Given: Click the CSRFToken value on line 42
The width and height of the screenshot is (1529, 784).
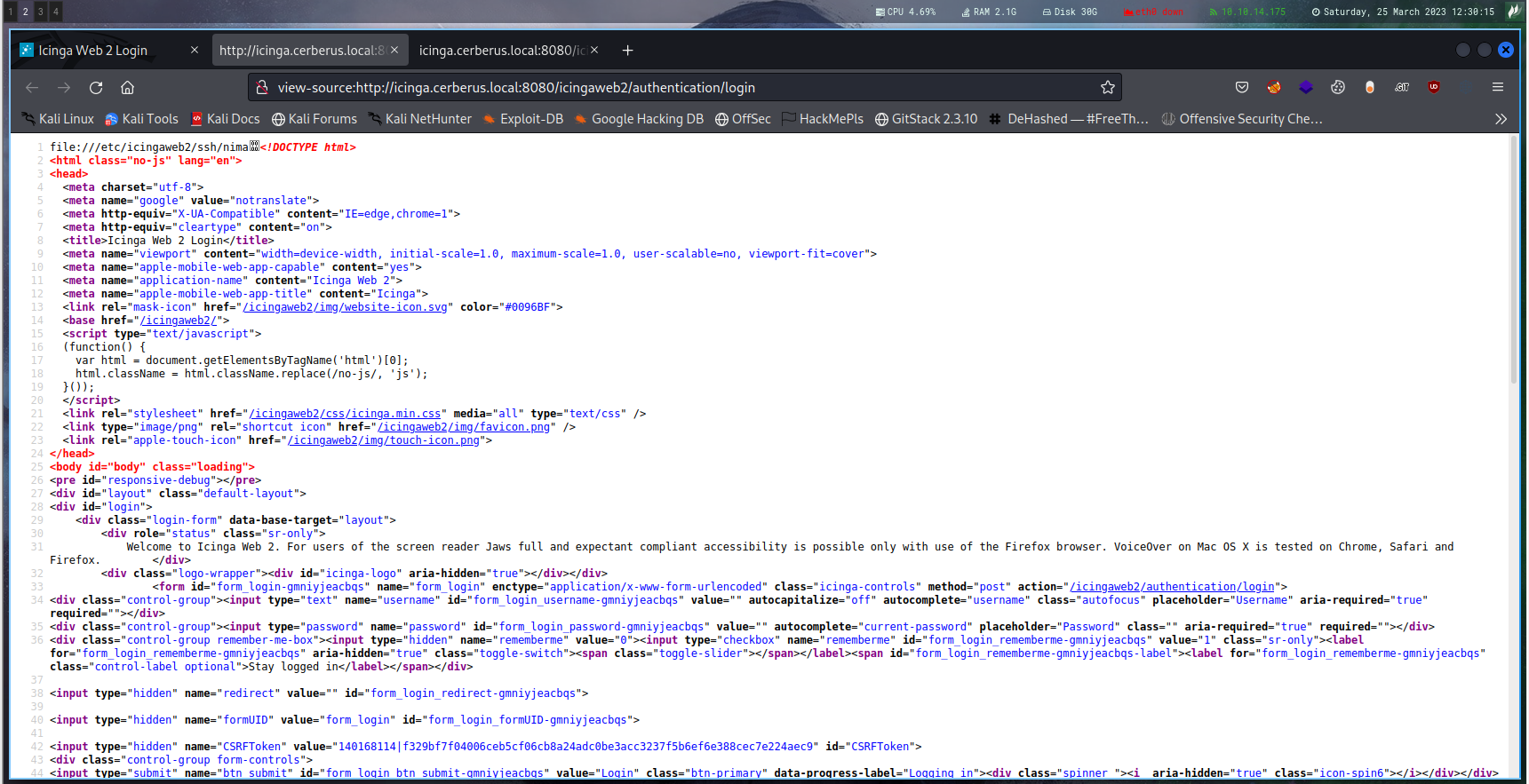Looking at the screenshot, I should pos(576,747).
